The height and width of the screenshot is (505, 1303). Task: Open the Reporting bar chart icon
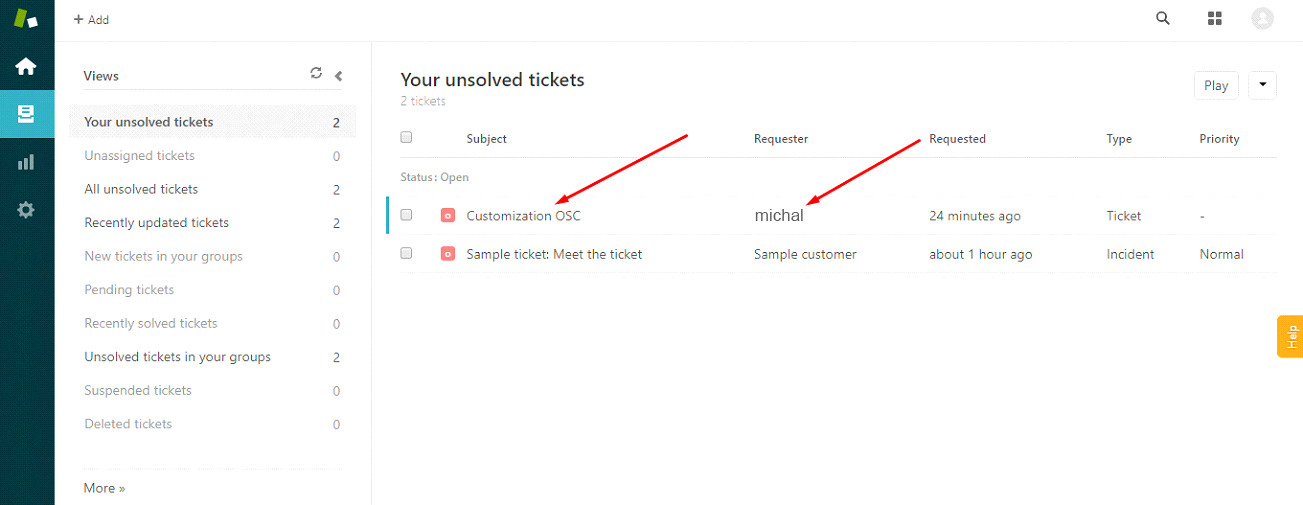pos(26,162)
